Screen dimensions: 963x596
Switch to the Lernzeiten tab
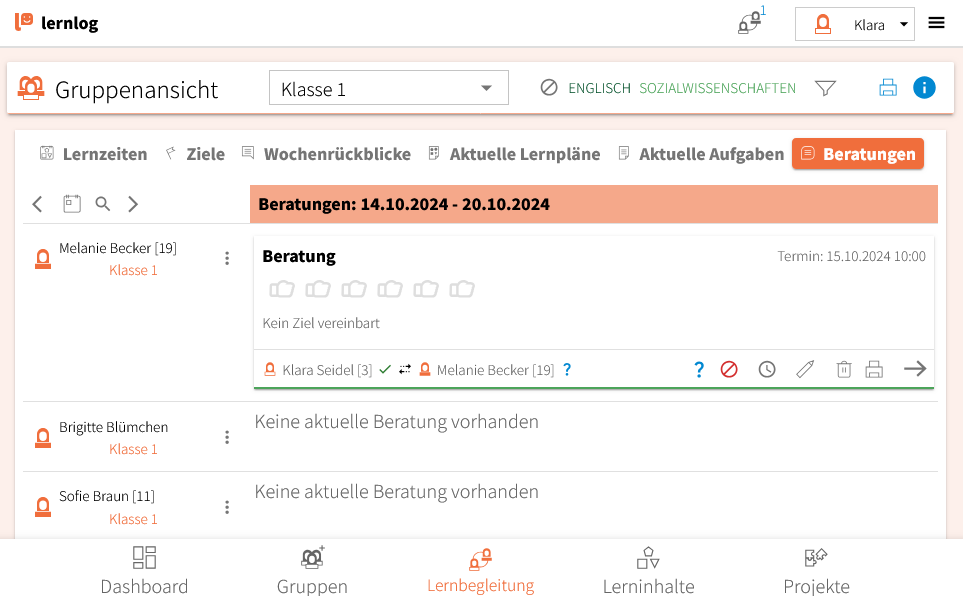pyautogui.click(x=93, y=154)
